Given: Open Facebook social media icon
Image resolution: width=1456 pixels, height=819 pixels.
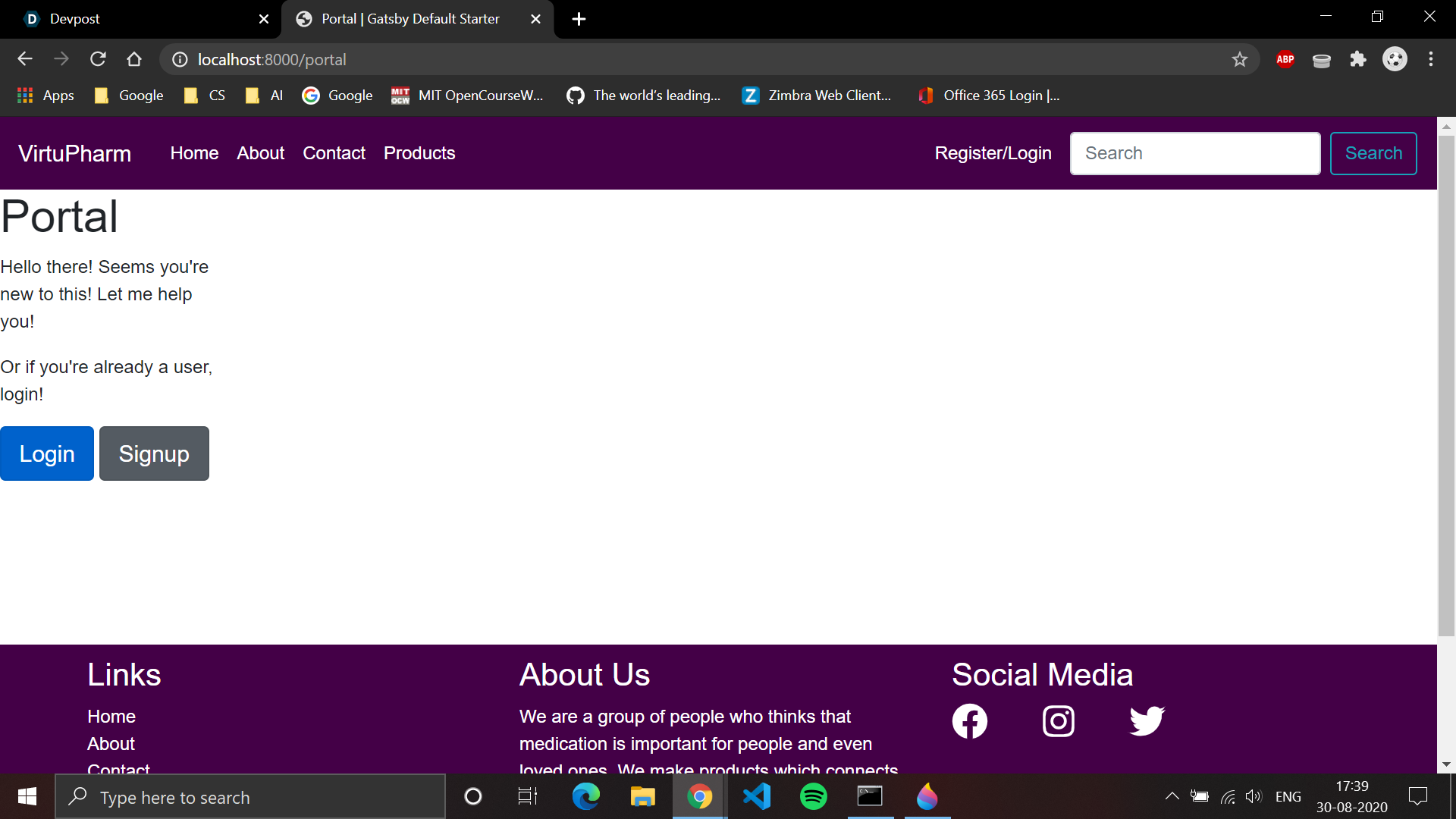Looking at the screenshot, I should 969,721.
